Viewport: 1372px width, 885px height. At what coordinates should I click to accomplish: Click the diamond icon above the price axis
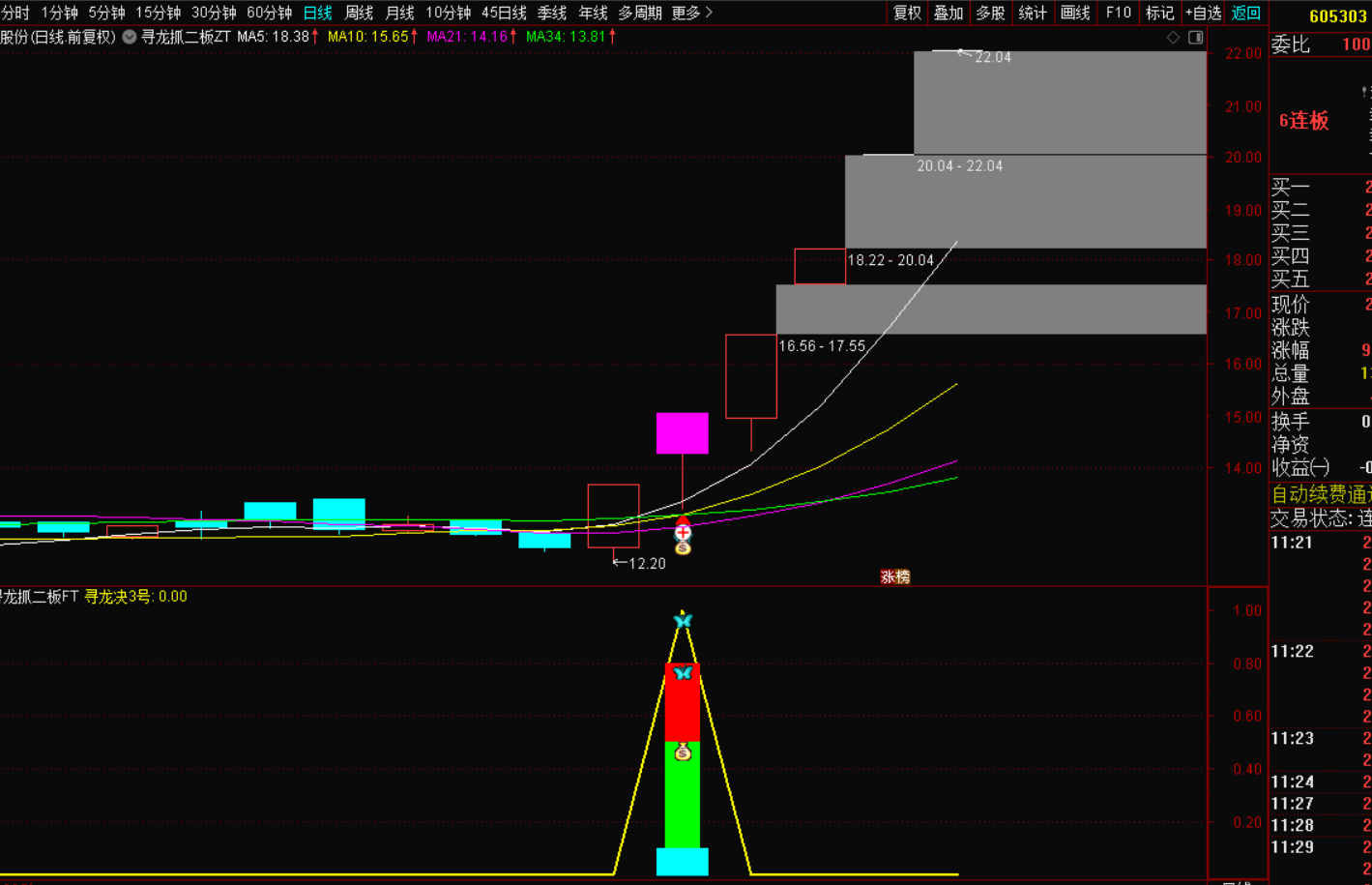[1173, 37]
